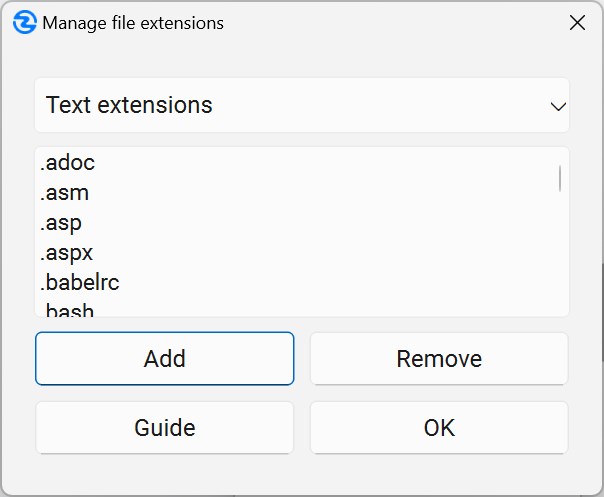This screenshot has height=497, width=604.
Task: Open the Guide
Action: click(164, 428)
